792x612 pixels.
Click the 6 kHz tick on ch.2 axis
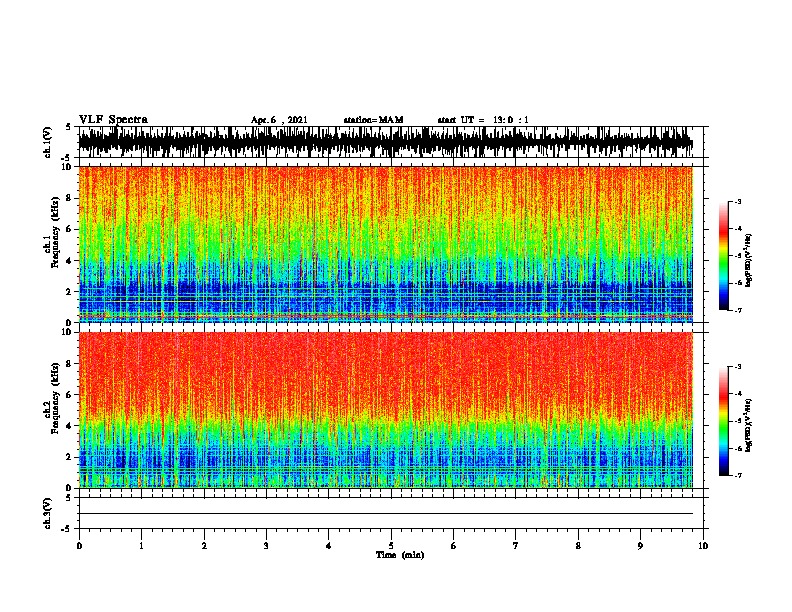coord(70,394)
